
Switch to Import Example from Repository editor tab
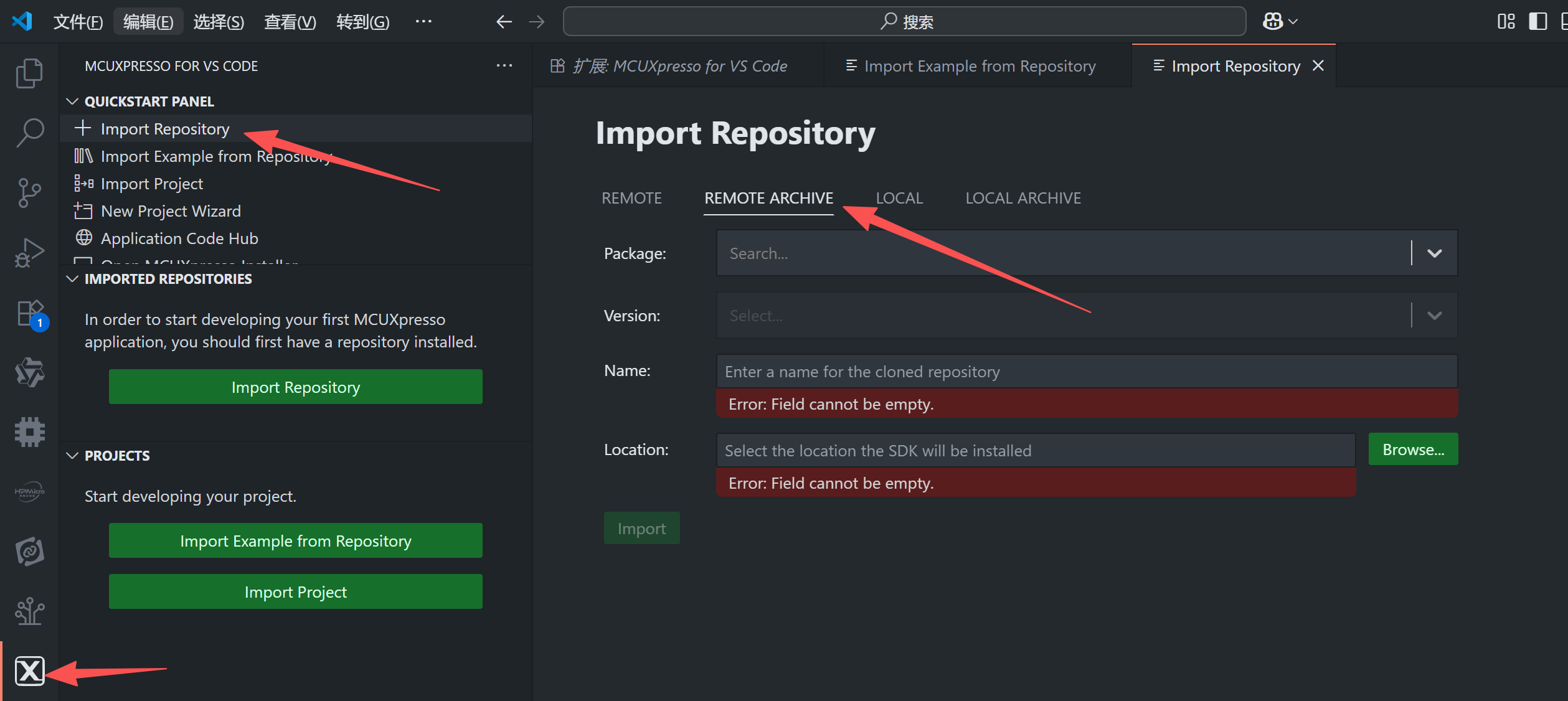(978, 65)
